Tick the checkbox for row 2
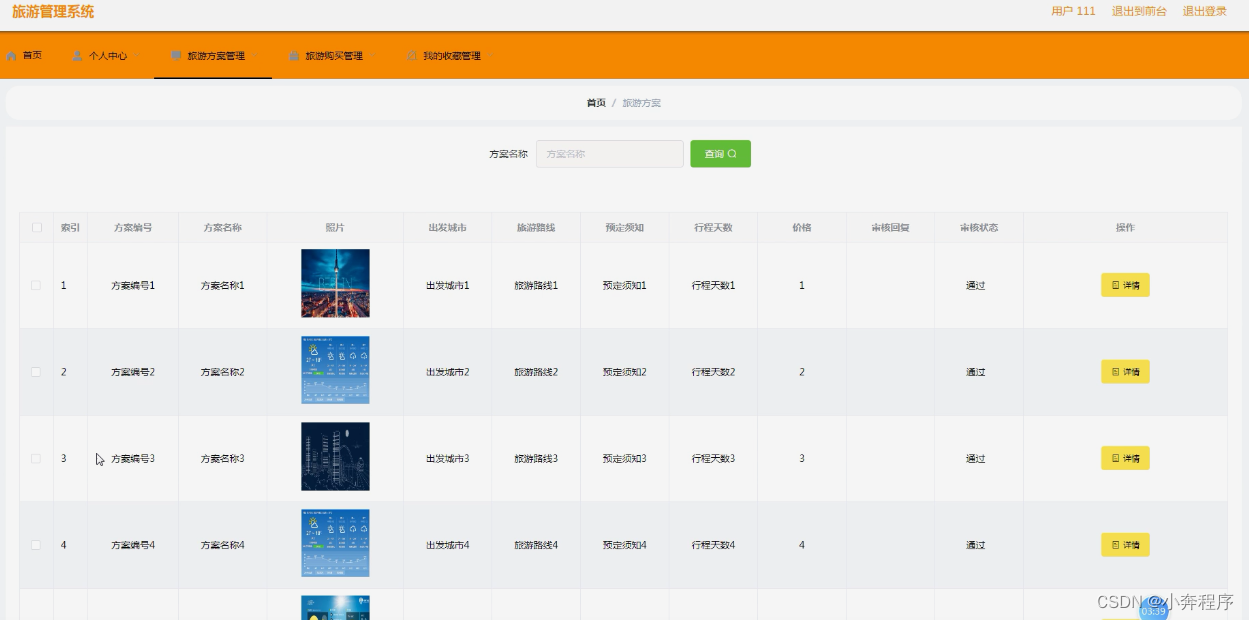 (37, 372)
